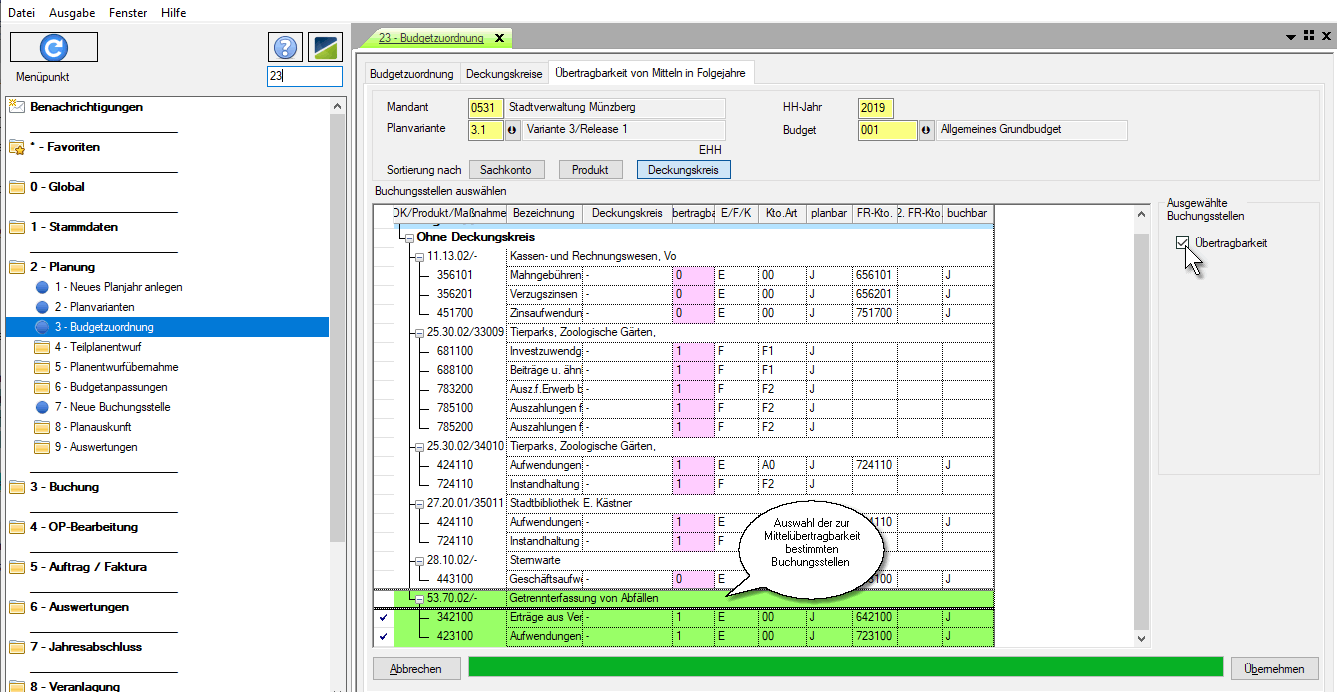Click the green progress bar
1337x692 pixels.
point(845,668)
